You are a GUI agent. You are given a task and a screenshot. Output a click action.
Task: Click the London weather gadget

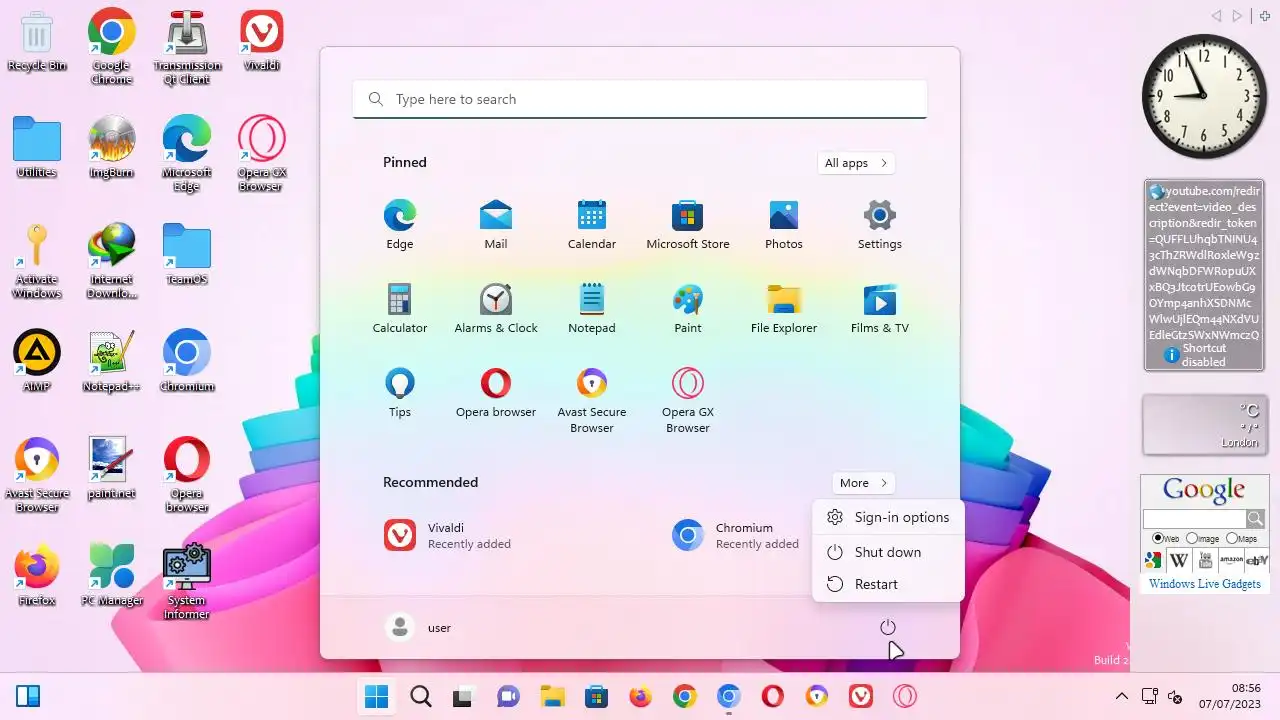(x=1204, y=424)
